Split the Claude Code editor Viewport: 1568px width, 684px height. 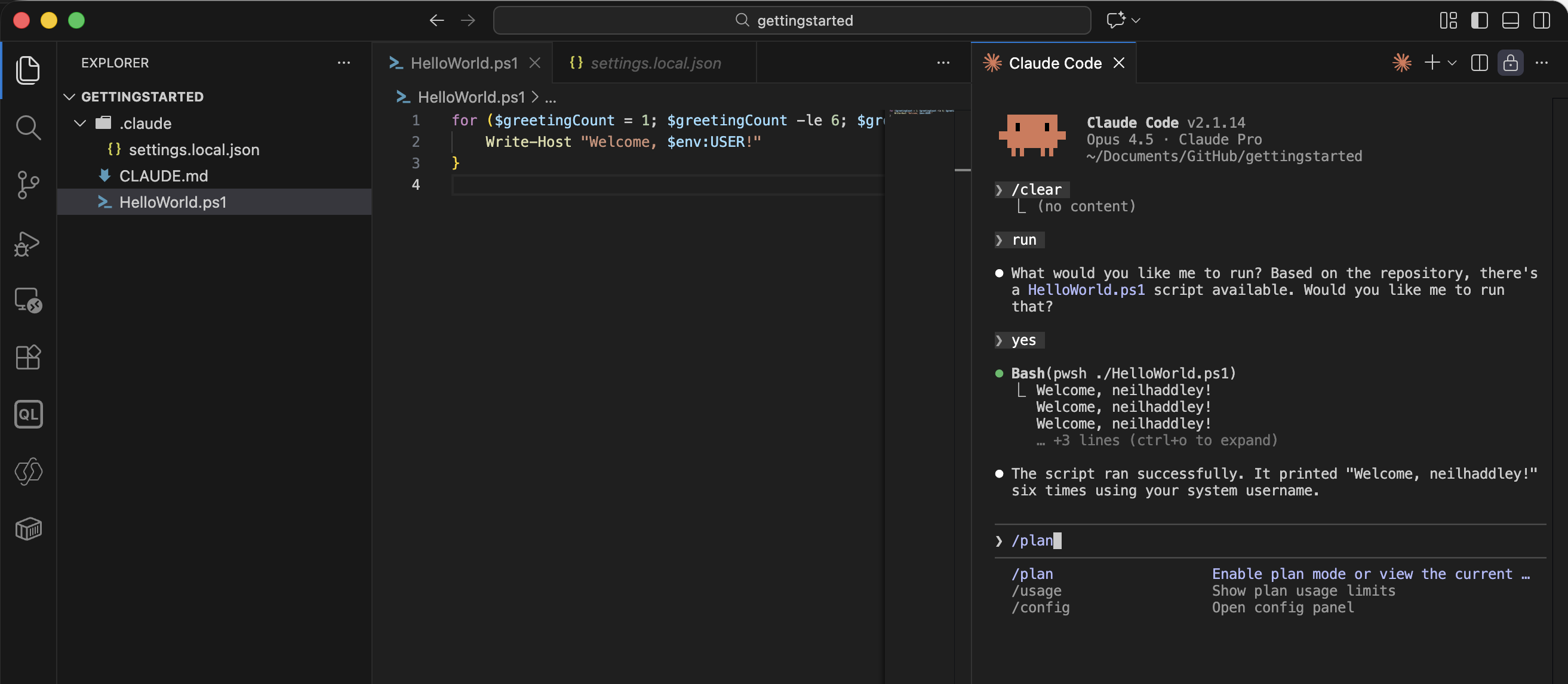tap(1479, 63)
